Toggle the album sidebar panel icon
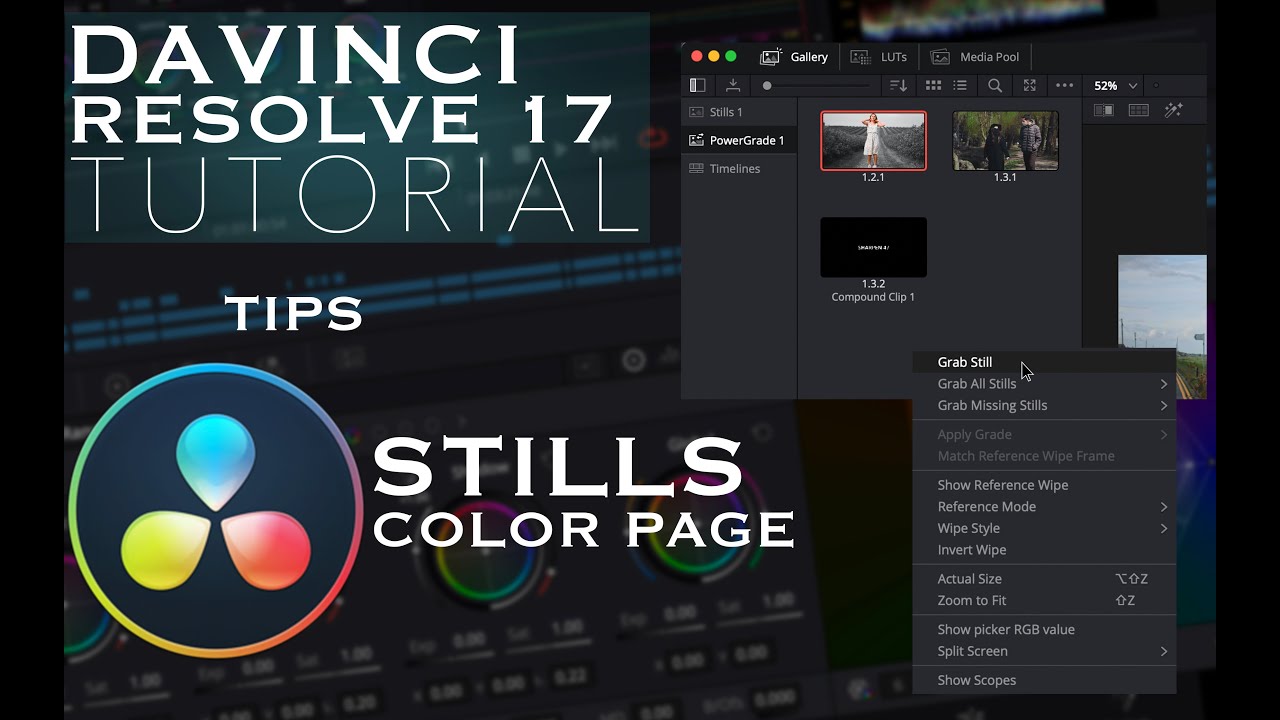This screenshot has width=1280, height=720. pos(698,86)
